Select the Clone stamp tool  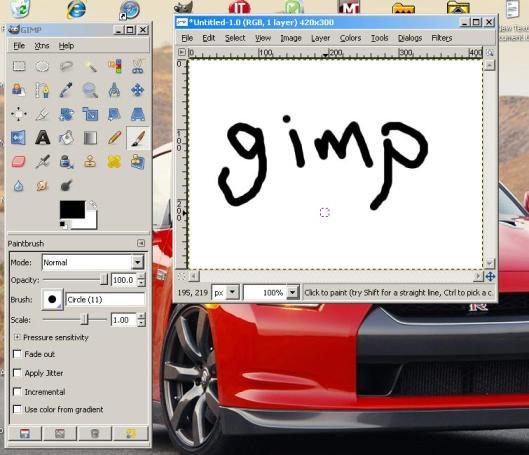click(x=90, y=162)
